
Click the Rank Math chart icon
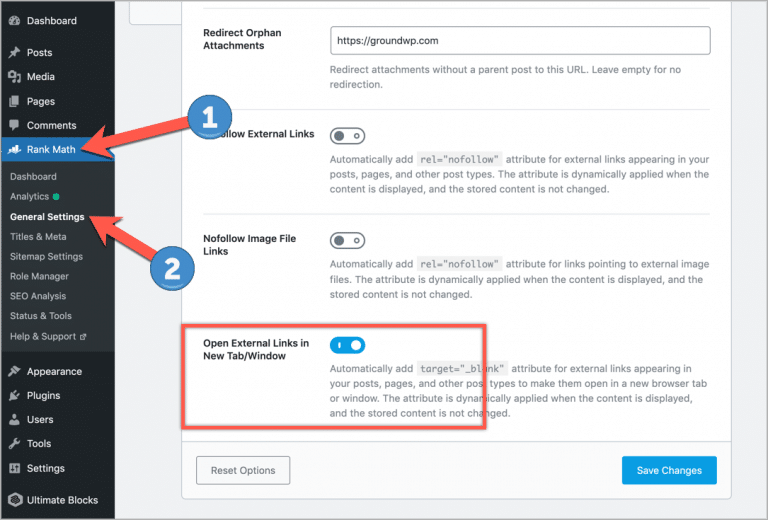click(15, 149)
